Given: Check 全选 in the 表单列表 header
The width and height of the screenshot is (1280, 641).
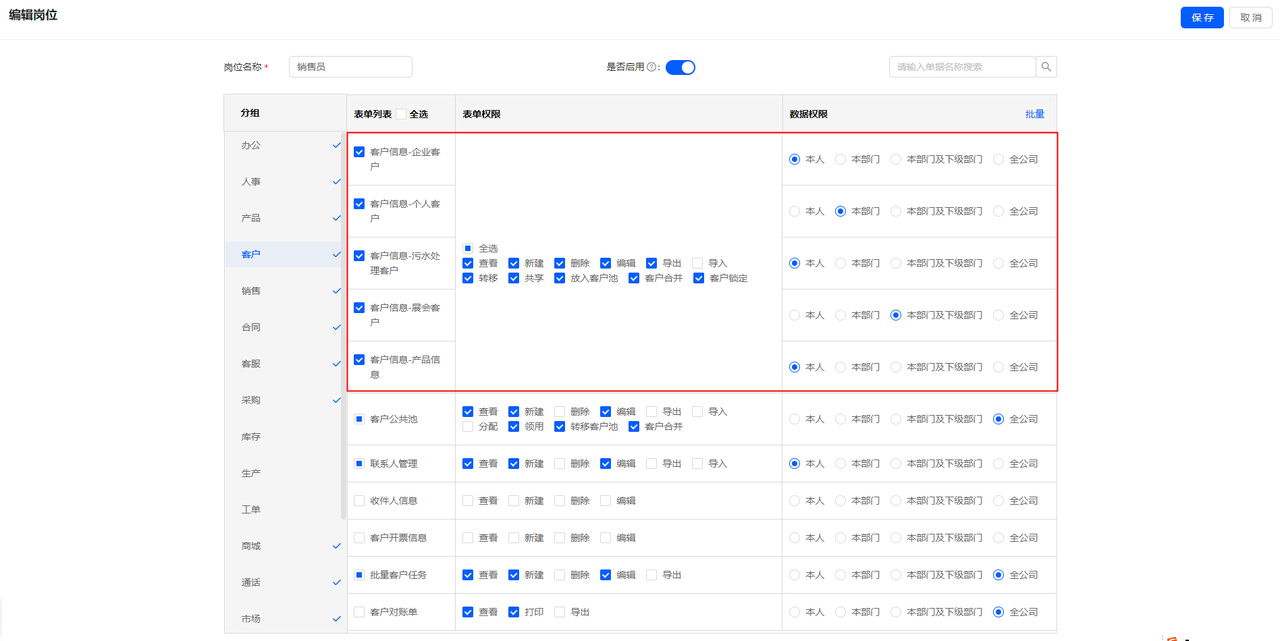Looking at the screenshot, I should pyautogui.click(x=401, y=114).
